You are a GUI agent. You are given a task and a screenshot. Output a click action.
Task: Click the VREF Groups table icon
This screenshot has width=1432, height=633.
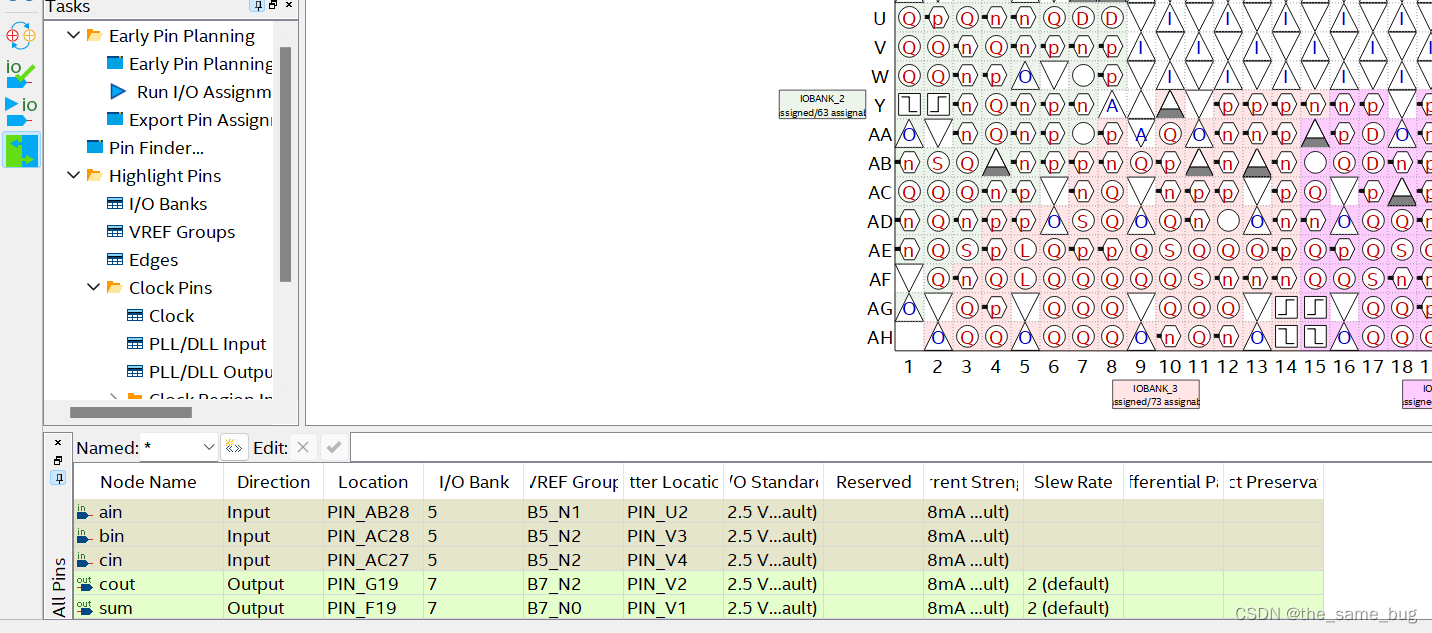click(x=115, y=231)
